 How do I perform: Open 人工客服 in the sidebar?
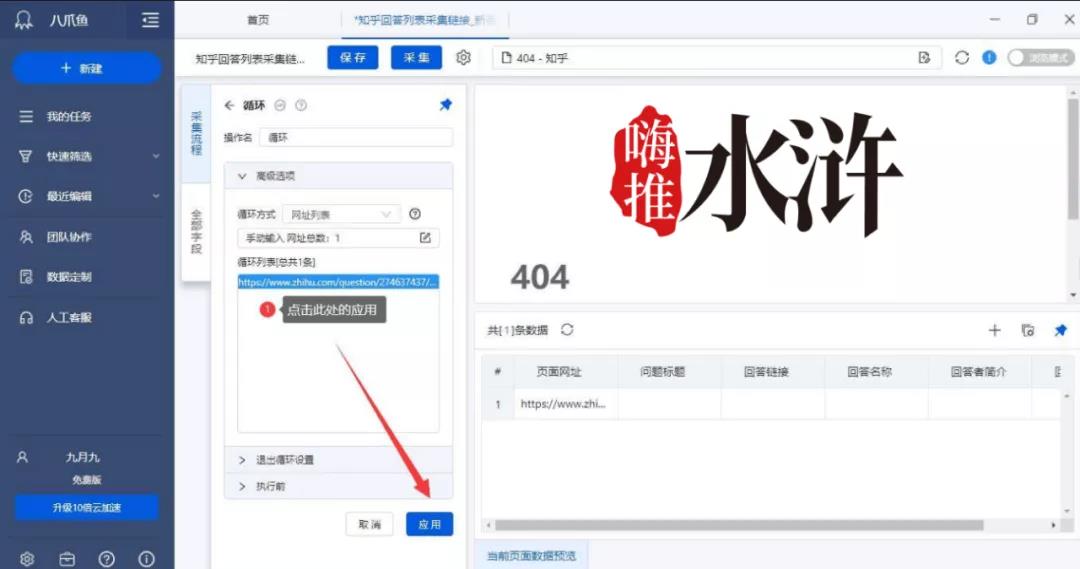click(69, 318)
